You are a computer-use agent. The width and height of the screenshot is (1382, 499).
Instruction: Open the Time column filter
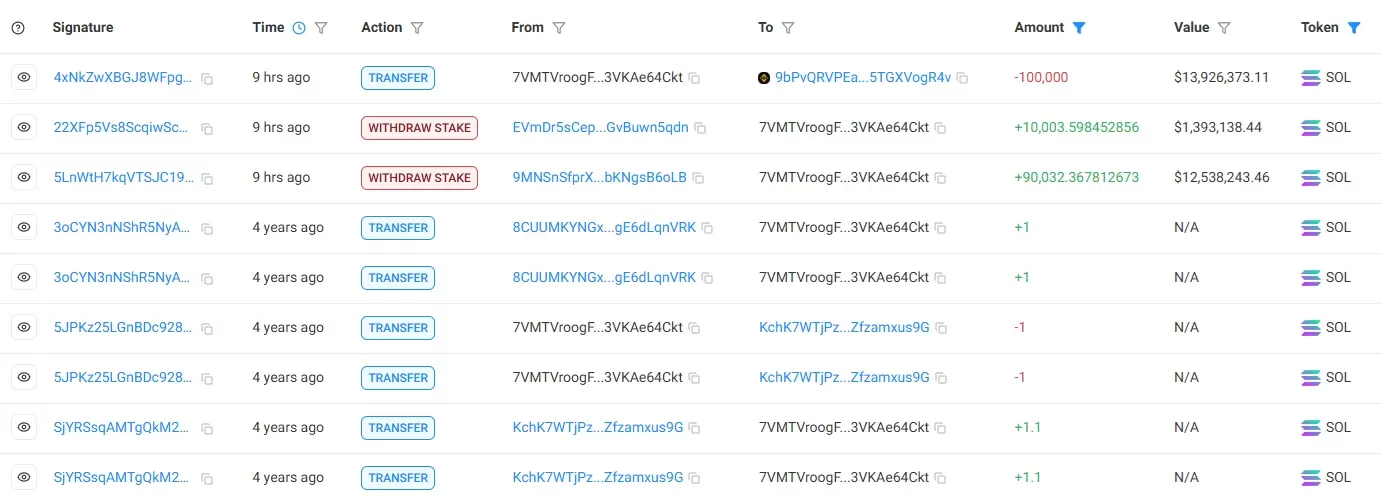pos(321,28)
